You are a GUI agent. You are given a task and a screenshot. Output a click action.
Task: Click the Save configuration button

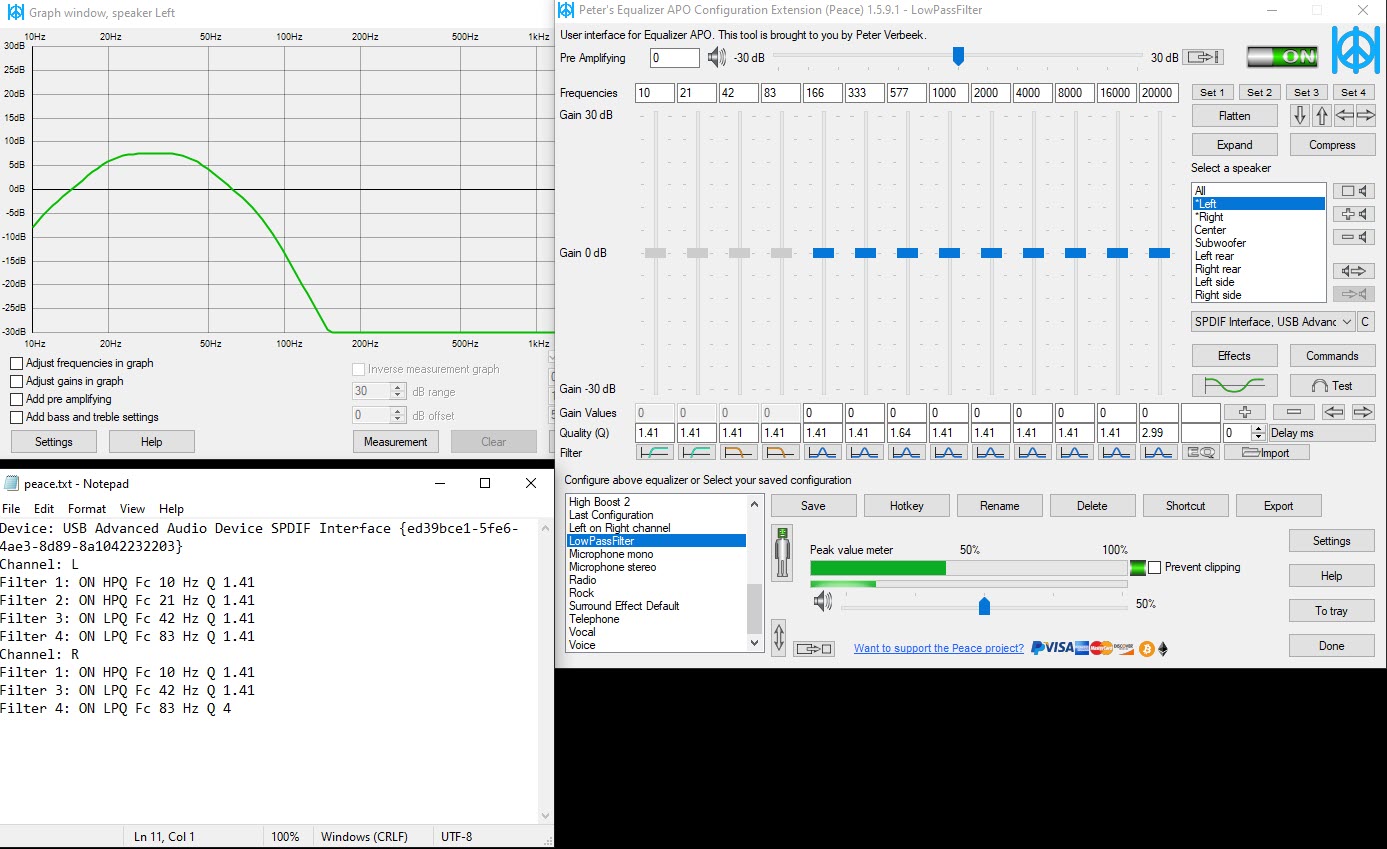point(813,505)
